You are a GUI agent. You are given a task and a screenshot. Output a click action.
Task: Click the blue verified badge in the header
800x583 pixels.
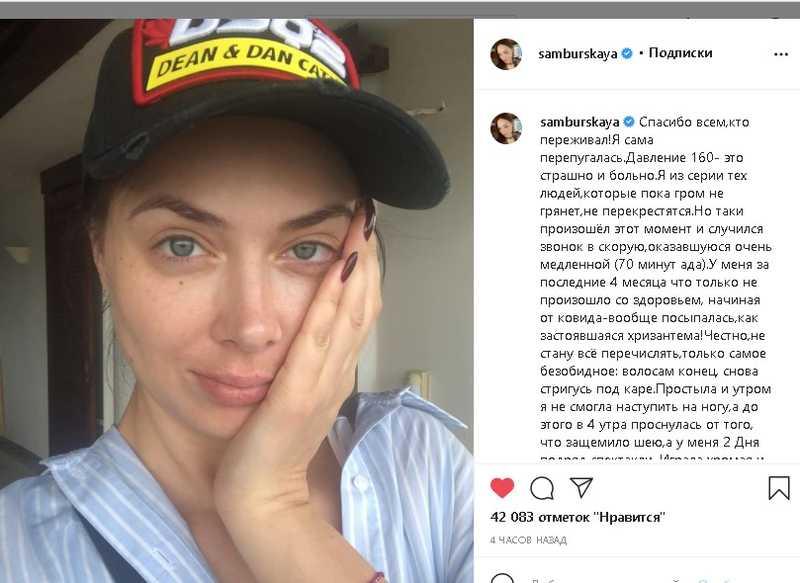click(x=627, y=54)
